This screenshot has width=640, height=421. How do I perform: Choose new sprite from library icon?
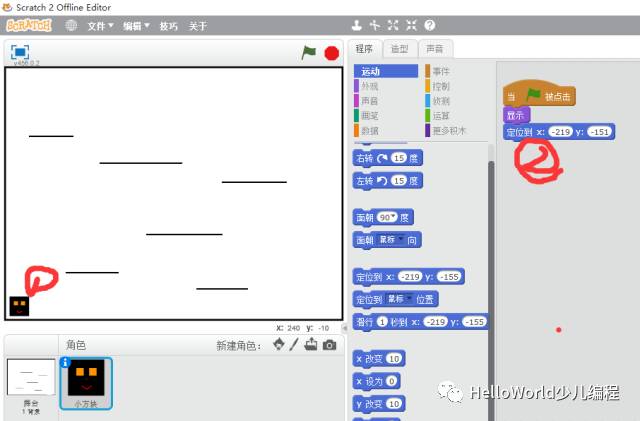[279, 345]
